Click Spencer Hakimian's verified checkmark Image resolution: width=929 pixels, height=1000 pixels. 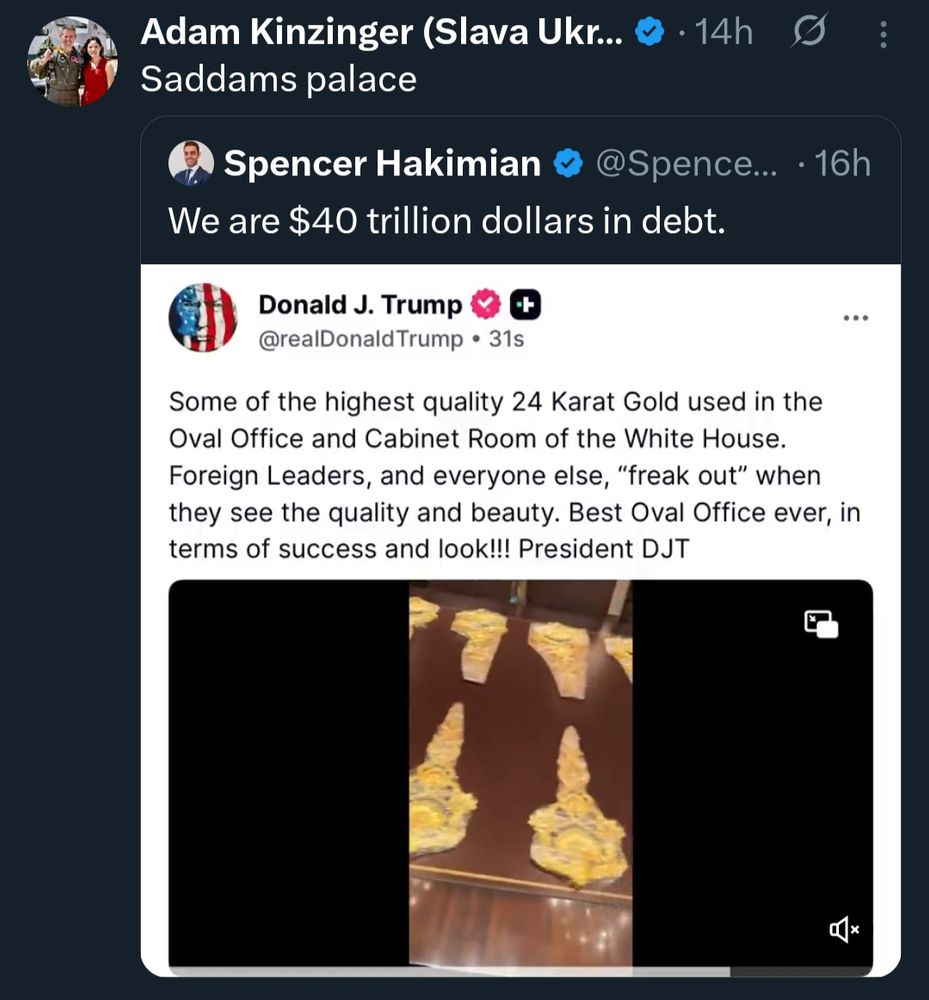567,164
